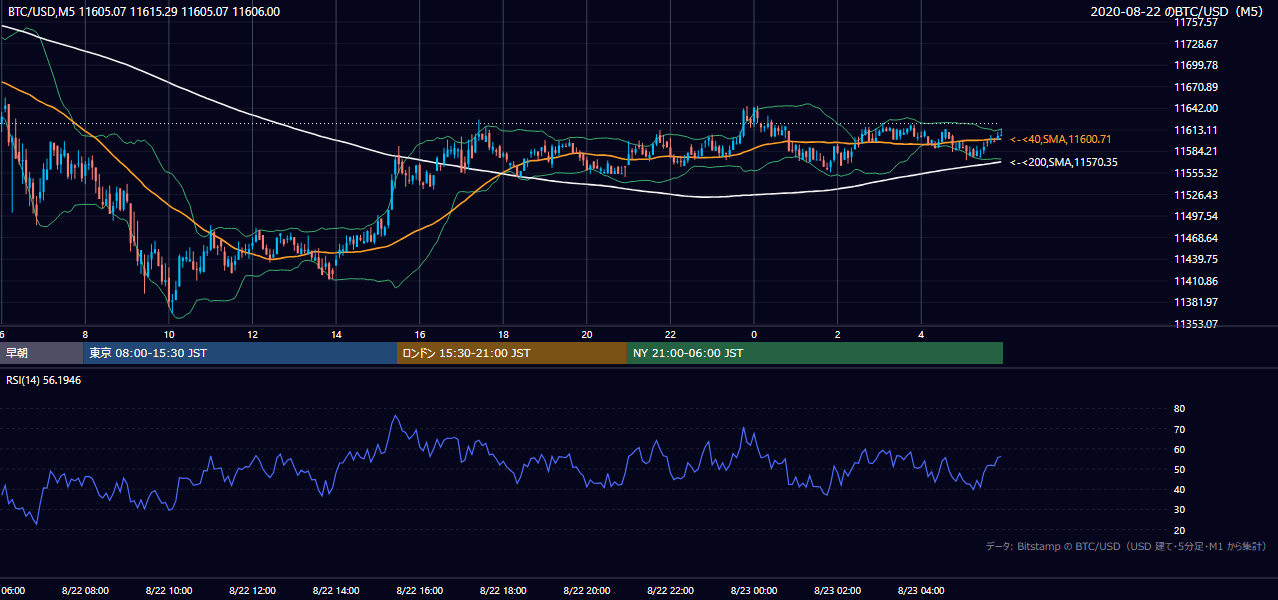Click price axis label 11584.21
The width and height of the screenshot is (1278, 600).
point(1195,151)
